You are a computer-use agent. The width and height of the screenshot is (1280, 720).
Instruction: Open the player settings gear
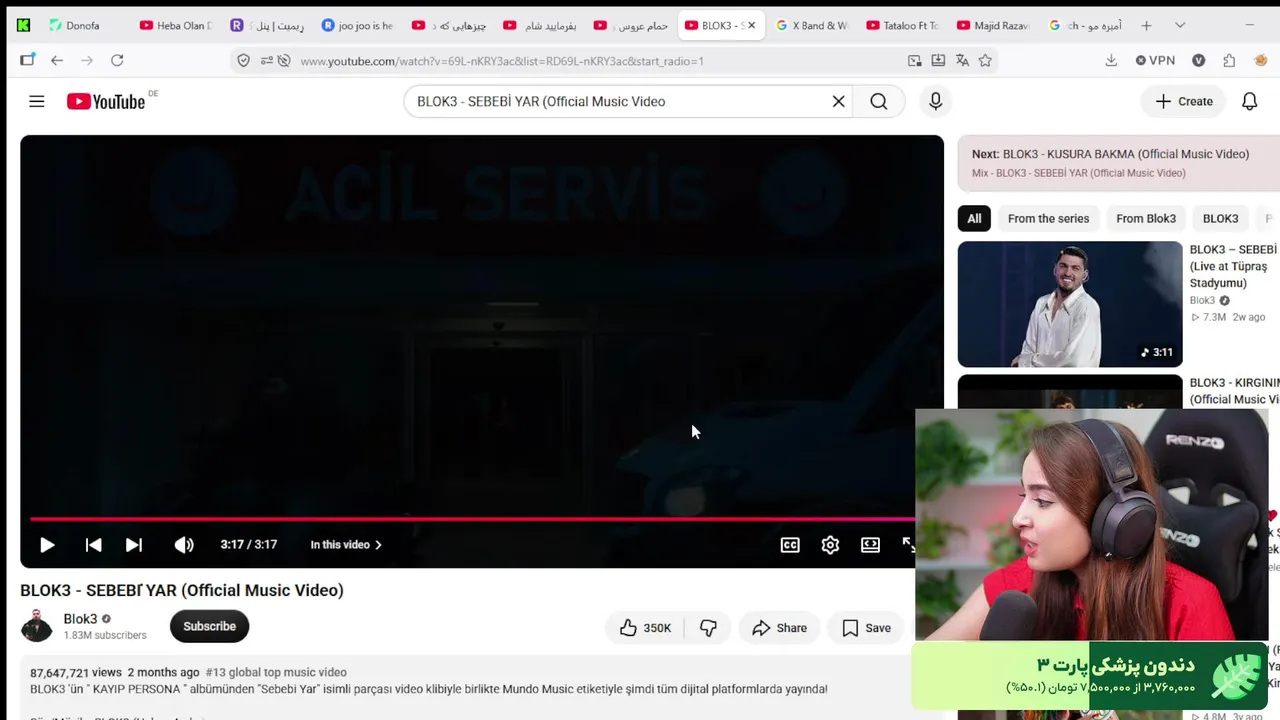click(x=830, y=545)
